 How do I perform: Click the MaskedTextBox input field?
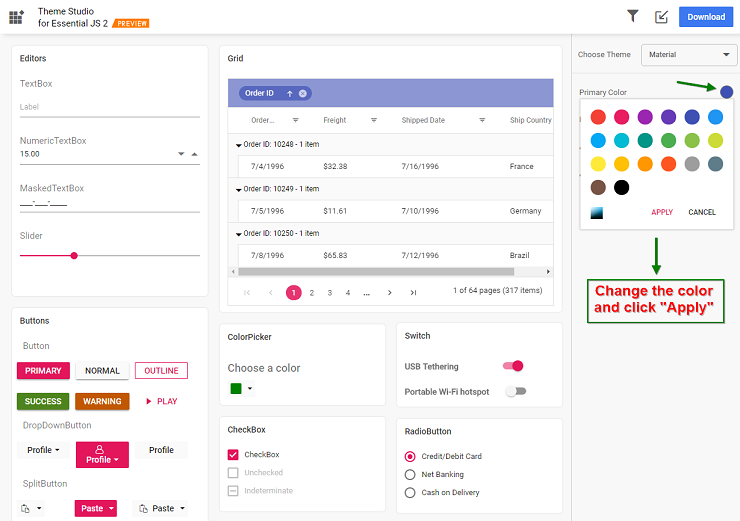110,204
